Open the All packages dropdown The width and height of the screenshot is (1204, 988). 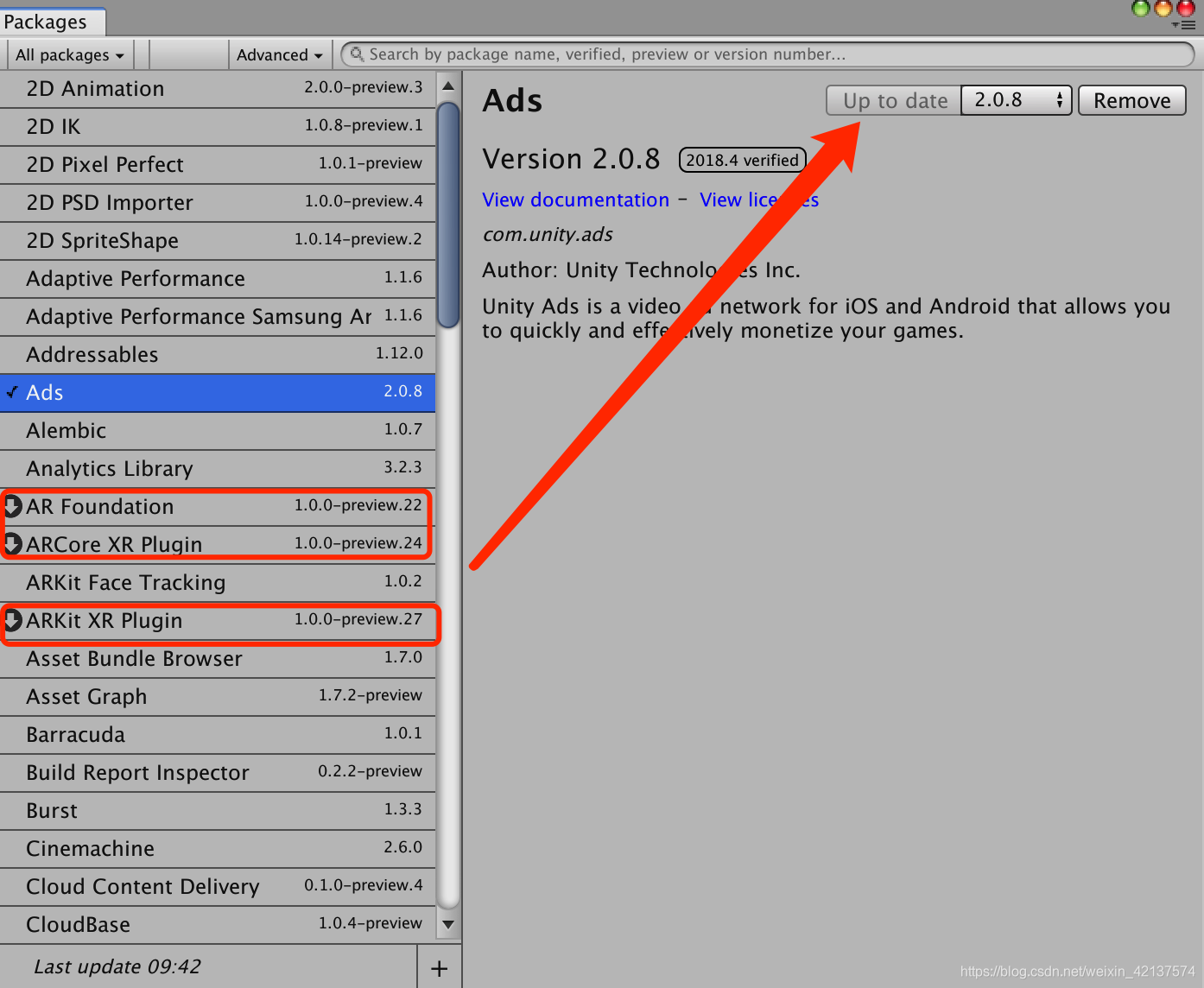pyautogui.click(x=69, y=54)
